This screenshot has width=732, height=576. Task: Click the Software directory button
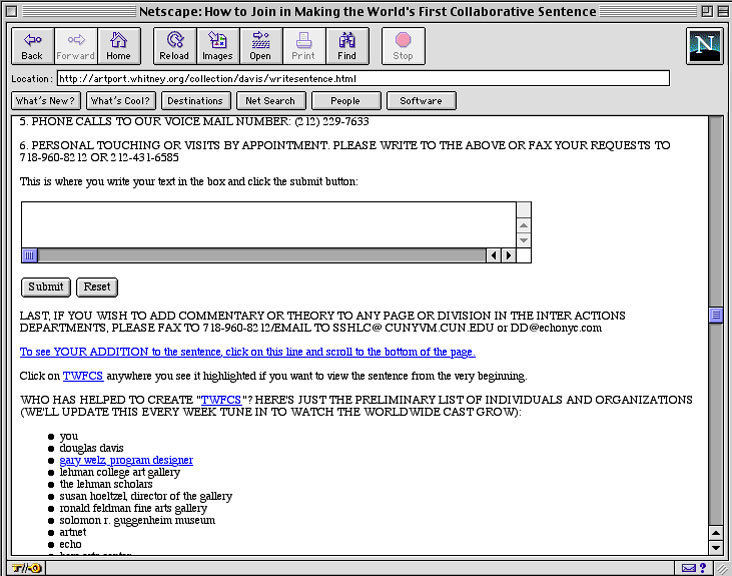(421, 101)
